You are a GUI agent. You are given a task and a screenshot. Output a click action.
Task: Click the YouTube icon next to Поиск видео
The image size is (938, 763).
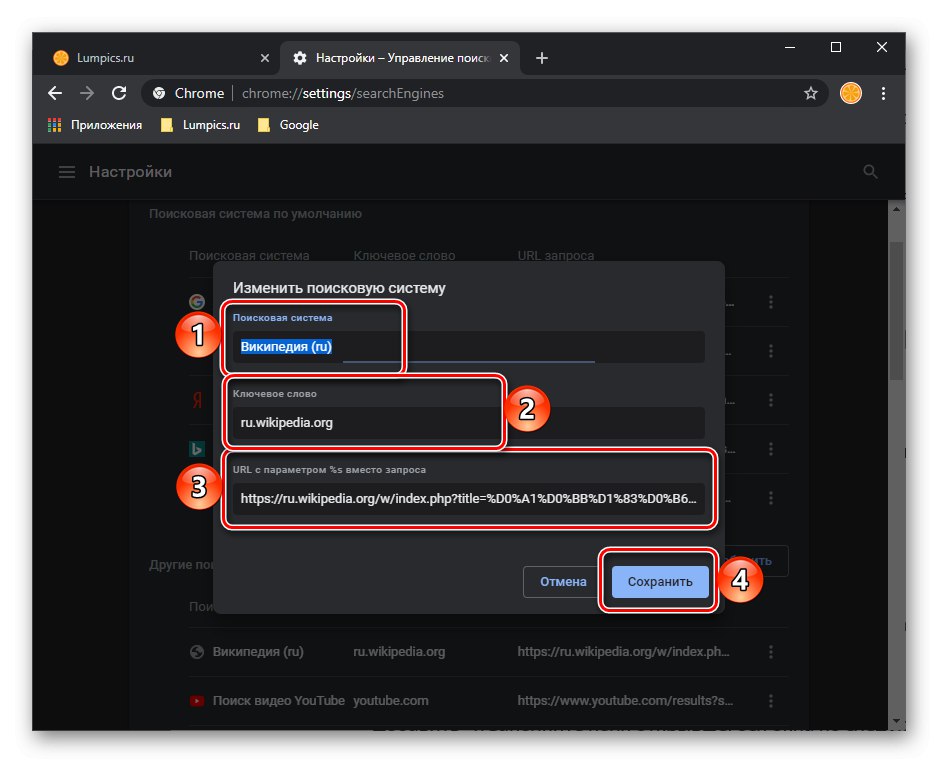point(196,700)
